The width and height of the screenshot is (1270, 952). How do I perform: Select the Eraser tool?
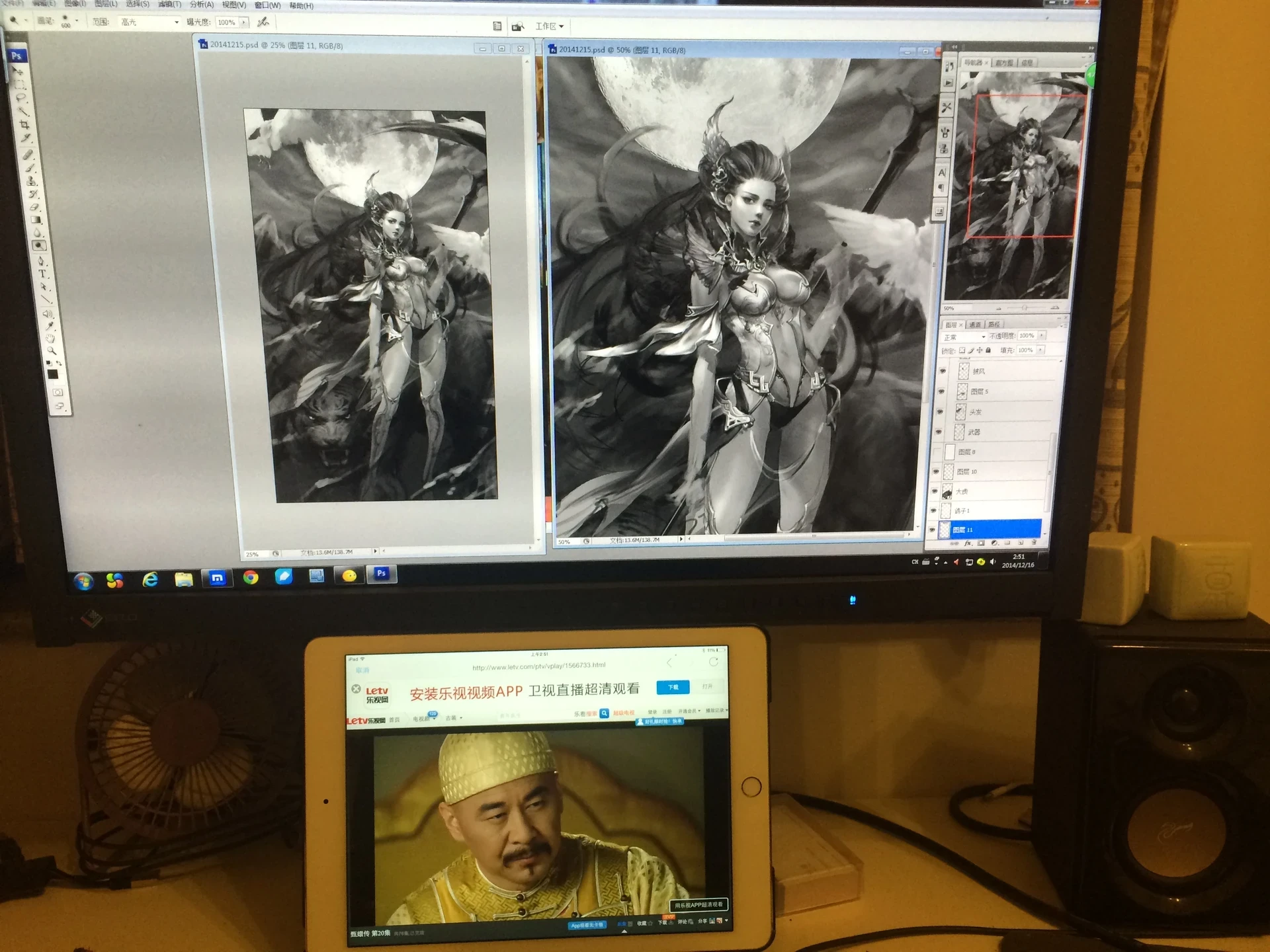(34, 207)
